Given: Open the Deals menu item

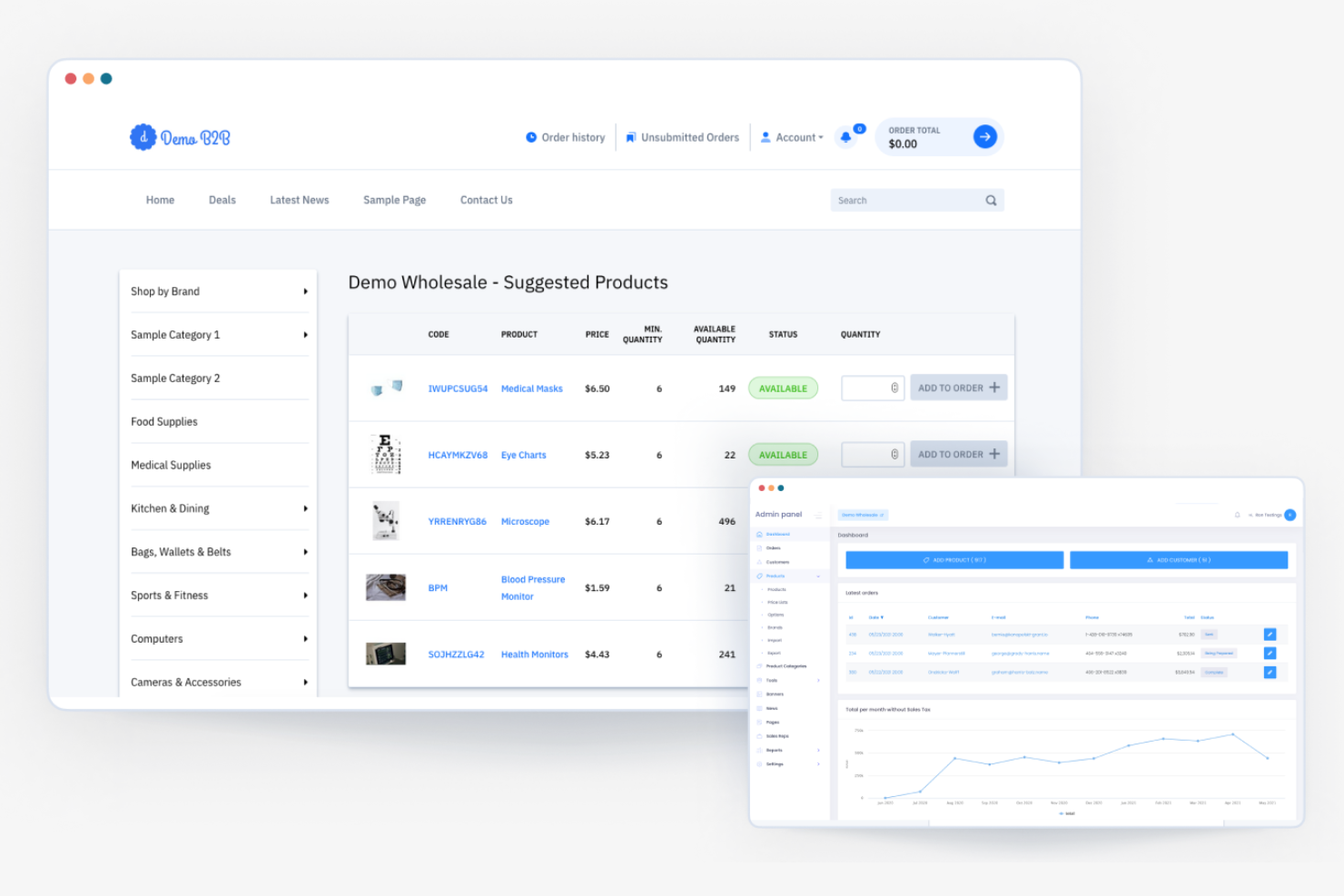Looking at the screenshot, I should [x=222, y=200].
